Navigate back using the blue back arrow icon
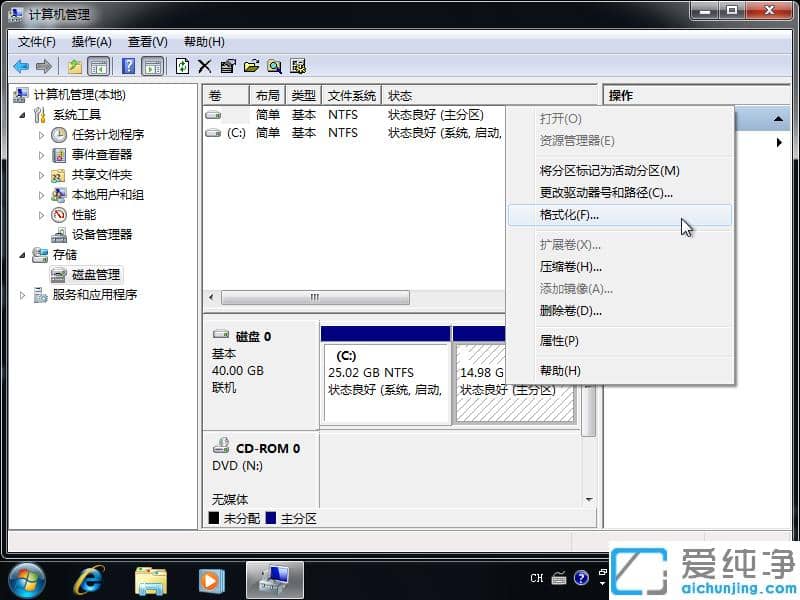The height and width of the screenshot is (600, 800). (20, 65)
